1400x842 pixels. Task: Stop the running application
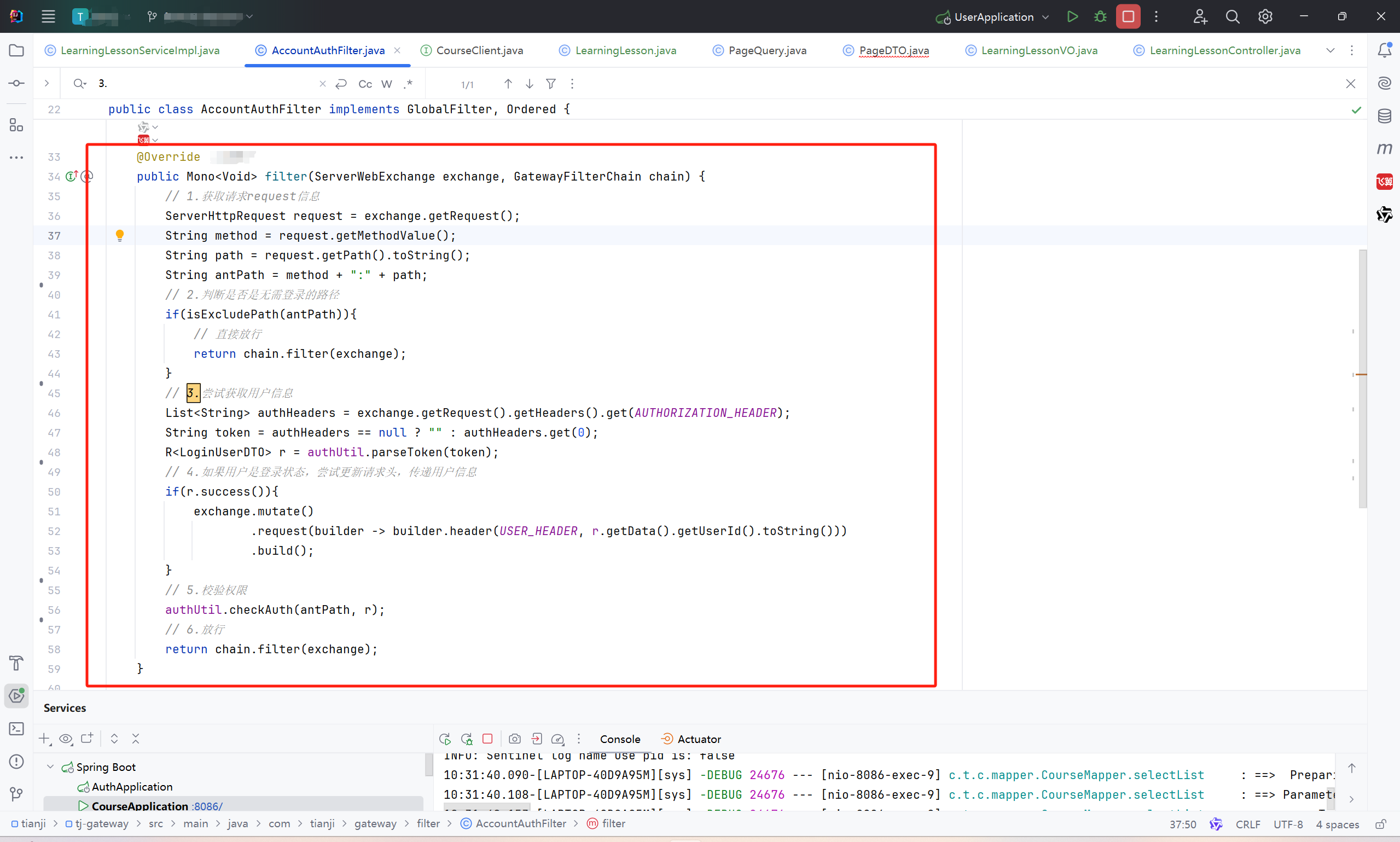coord(1128,16)
